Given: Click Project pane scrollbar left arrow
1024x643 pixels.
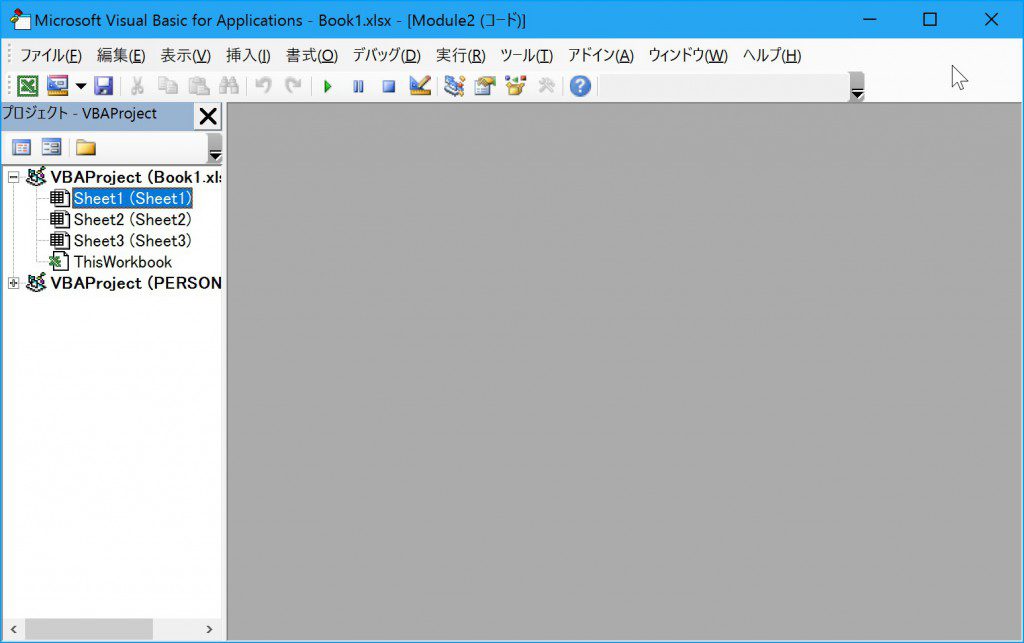Looking at the screenshot, I should (x=13, y=629).
